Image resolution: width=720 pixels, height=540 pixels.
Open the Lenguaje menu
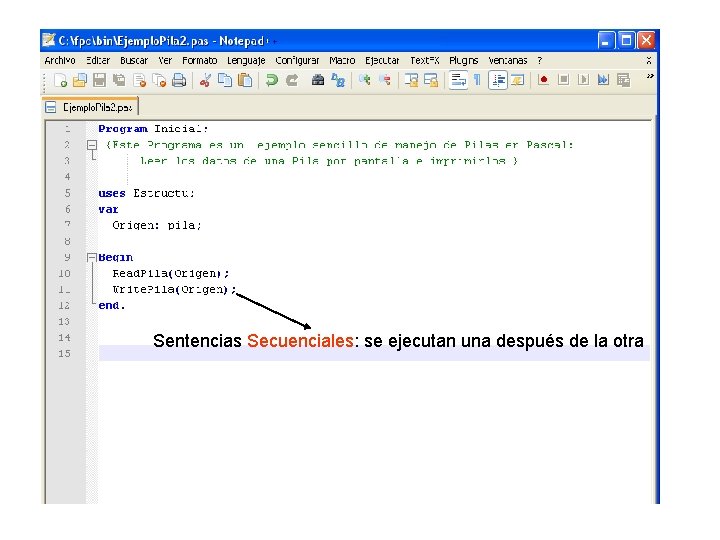[246, 61]
